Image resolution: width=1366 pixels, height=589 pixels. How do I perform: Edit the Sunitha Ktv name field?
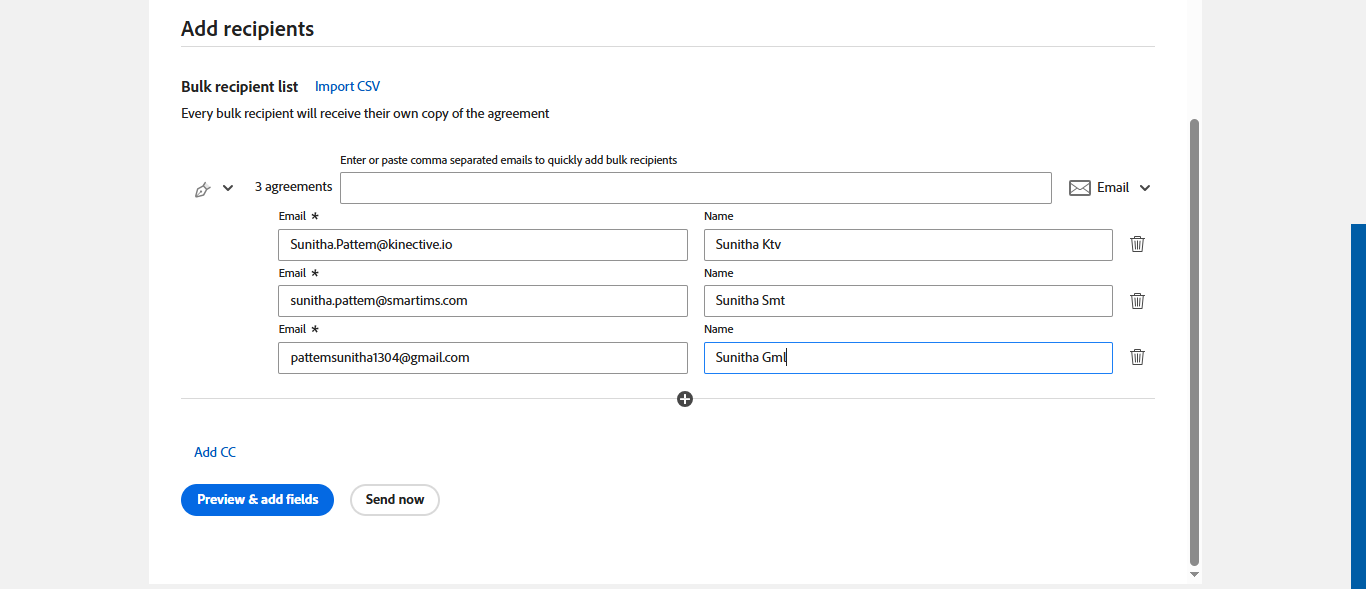[907, 245]
